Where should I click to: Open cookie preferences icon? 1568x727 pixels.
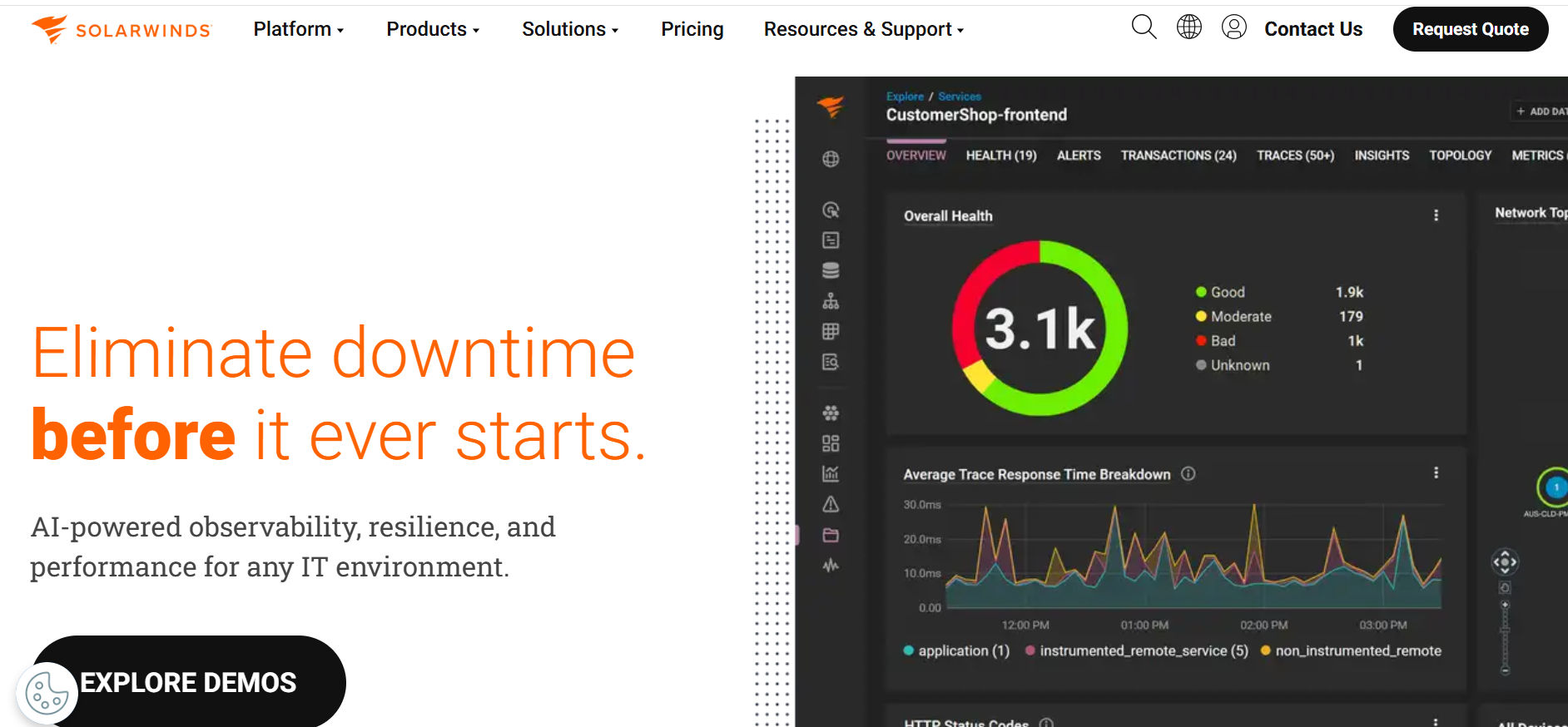47,692
